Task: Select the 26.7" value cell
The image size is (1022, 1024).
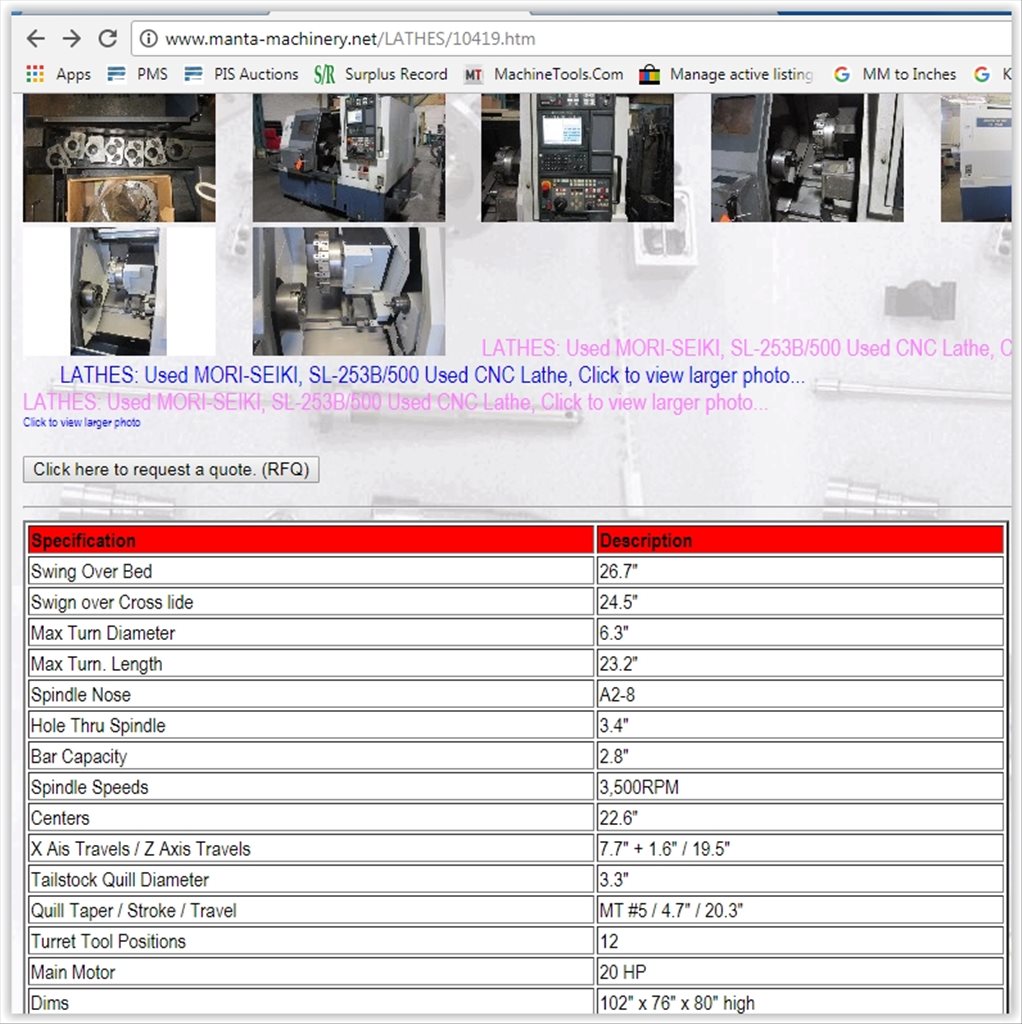Action: pyautogui.click(x=800, y=571)
